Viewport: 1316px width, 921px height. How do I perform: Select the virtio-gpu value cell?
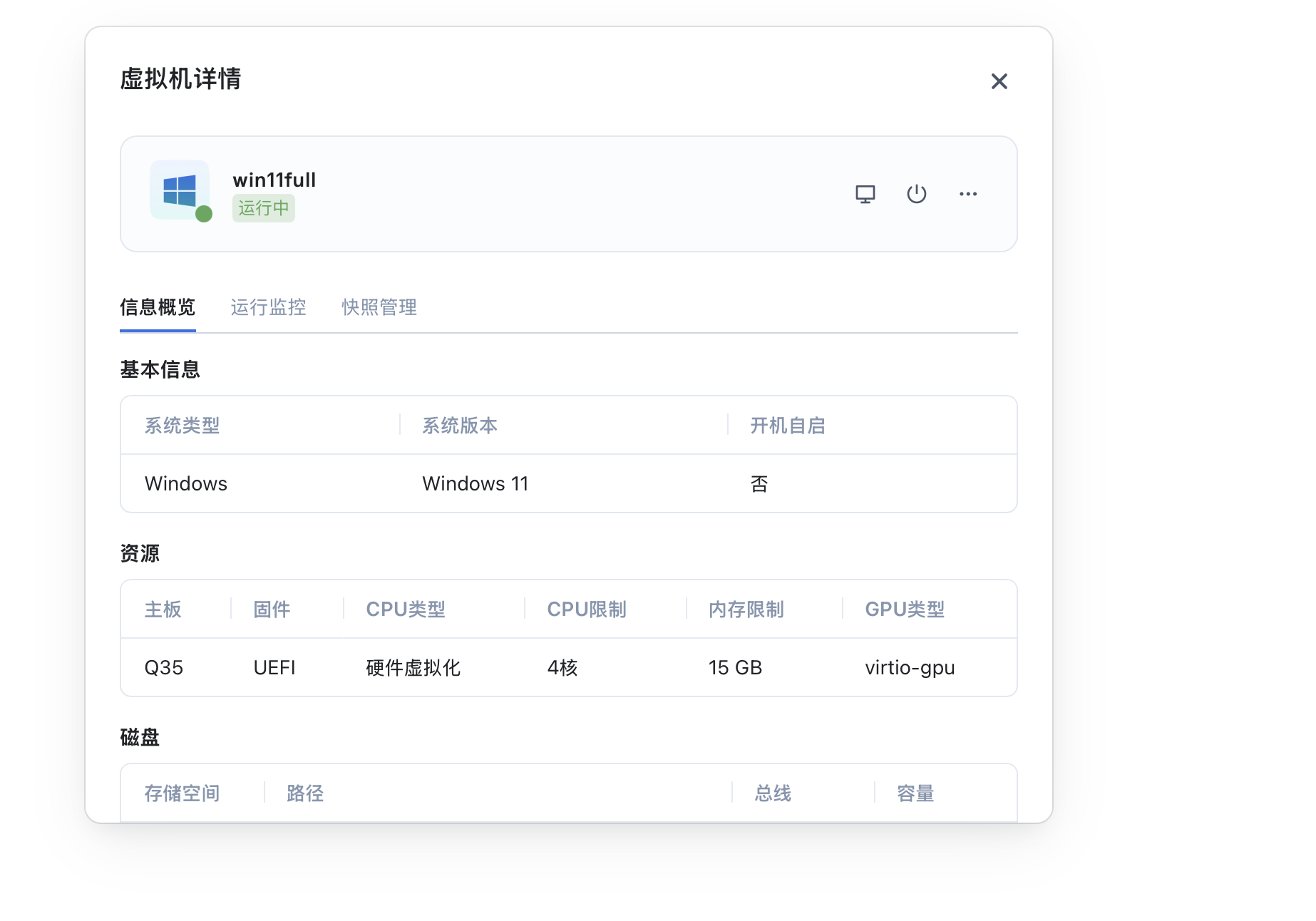[x=910, y=668]
